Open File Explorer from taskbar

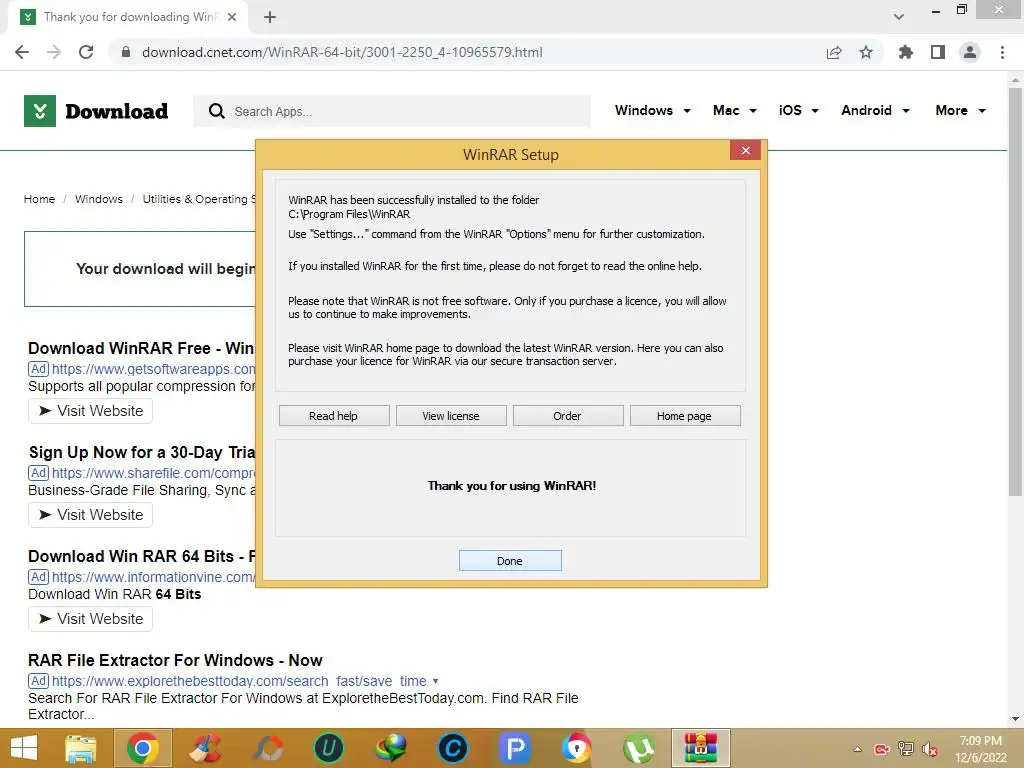[81, 748]
